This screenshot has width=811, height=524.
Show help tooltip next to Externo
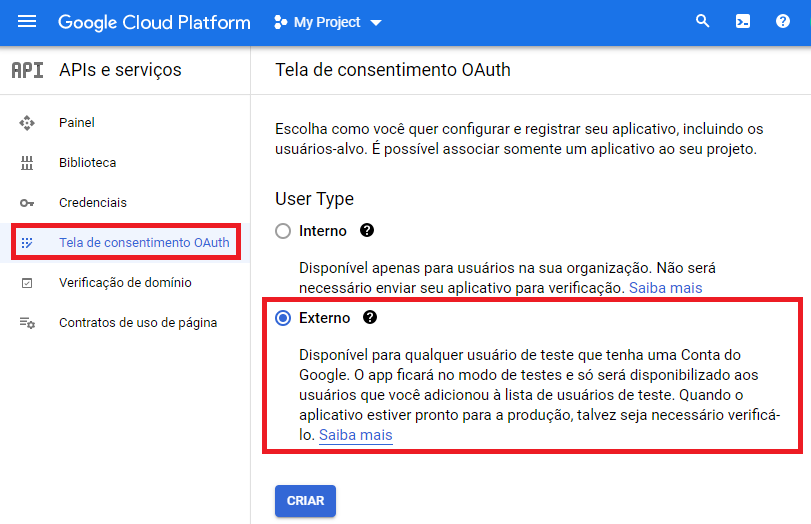369,317
